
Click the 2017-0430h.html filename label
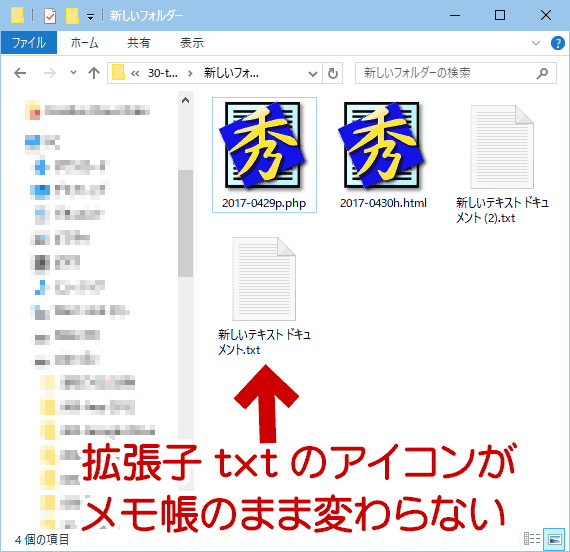tap(383, 203)
